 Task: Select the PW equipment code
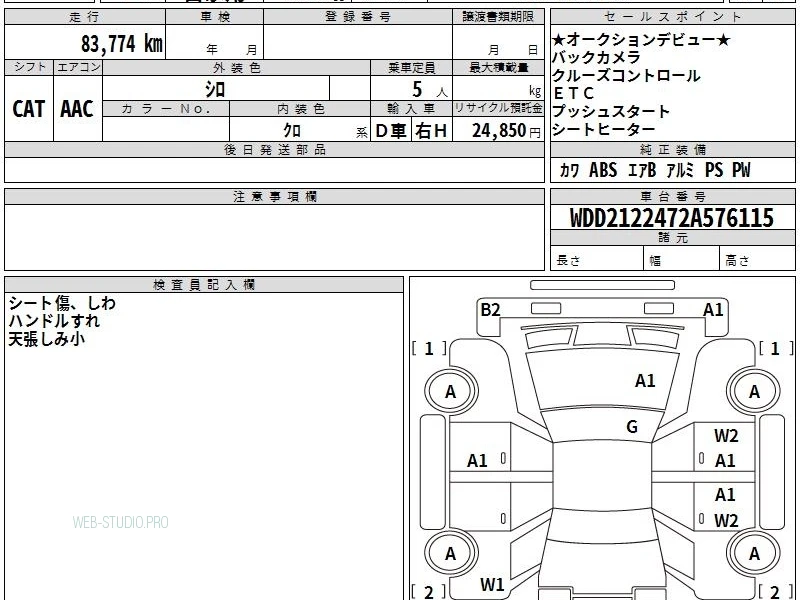[741, 170]
